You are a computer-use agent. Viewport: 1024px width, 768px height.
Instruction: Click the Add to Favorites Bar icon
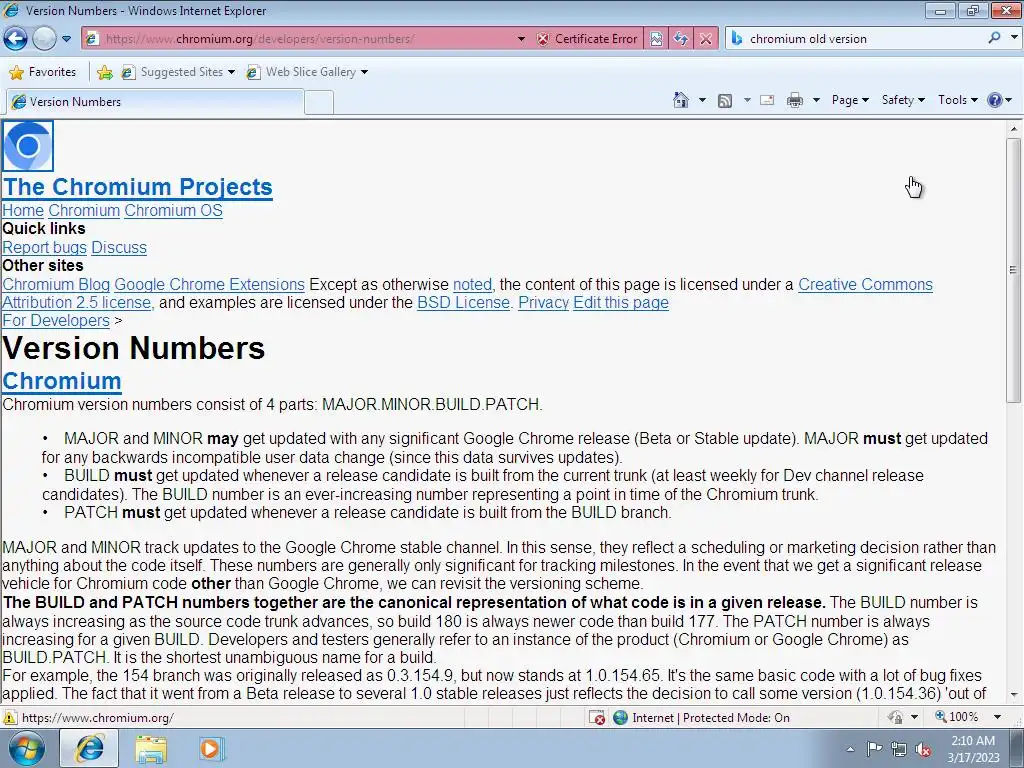pos(104,72)
